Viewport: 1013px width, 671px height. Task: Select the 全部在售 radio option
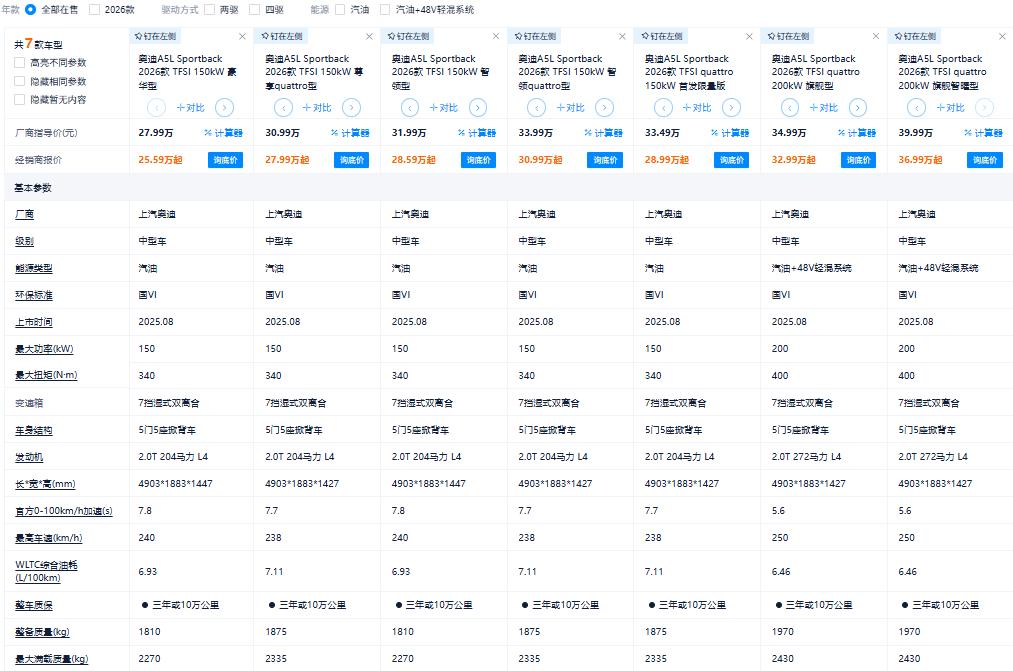(30, 9)
